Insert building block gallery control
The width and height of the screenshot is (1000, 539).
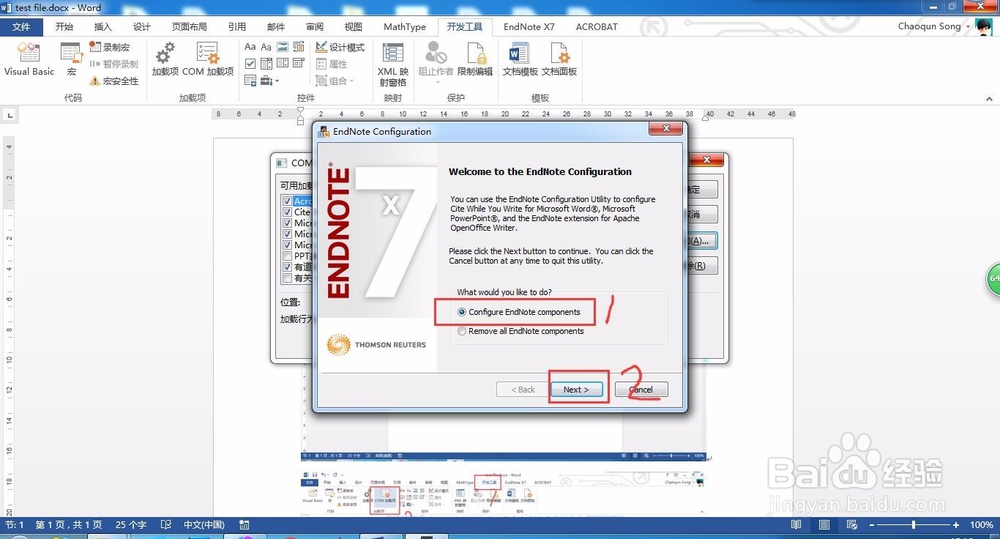[x=298, y=47]
